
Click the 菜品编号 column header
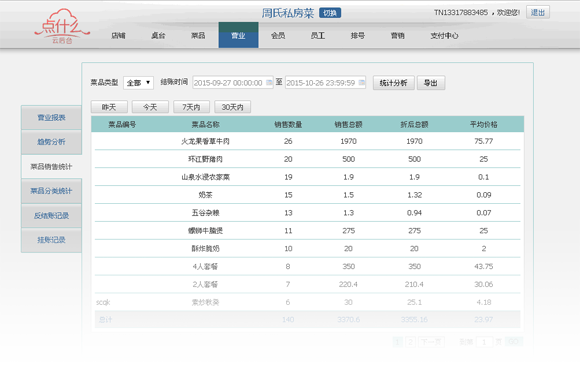click(122, 124)
